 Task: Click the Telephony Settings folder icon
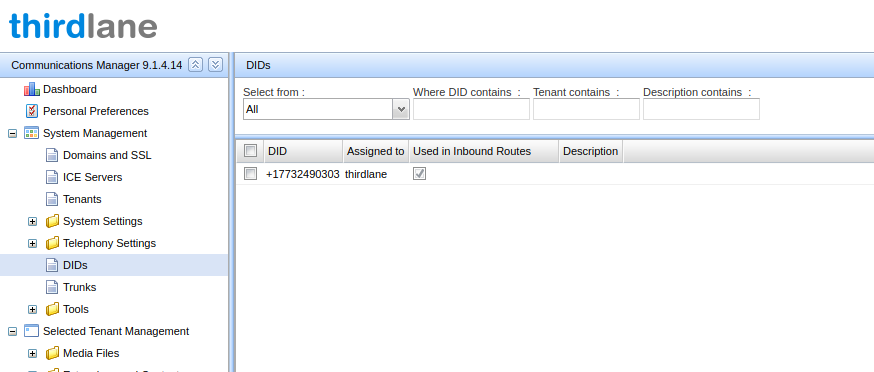coord(52,243)
